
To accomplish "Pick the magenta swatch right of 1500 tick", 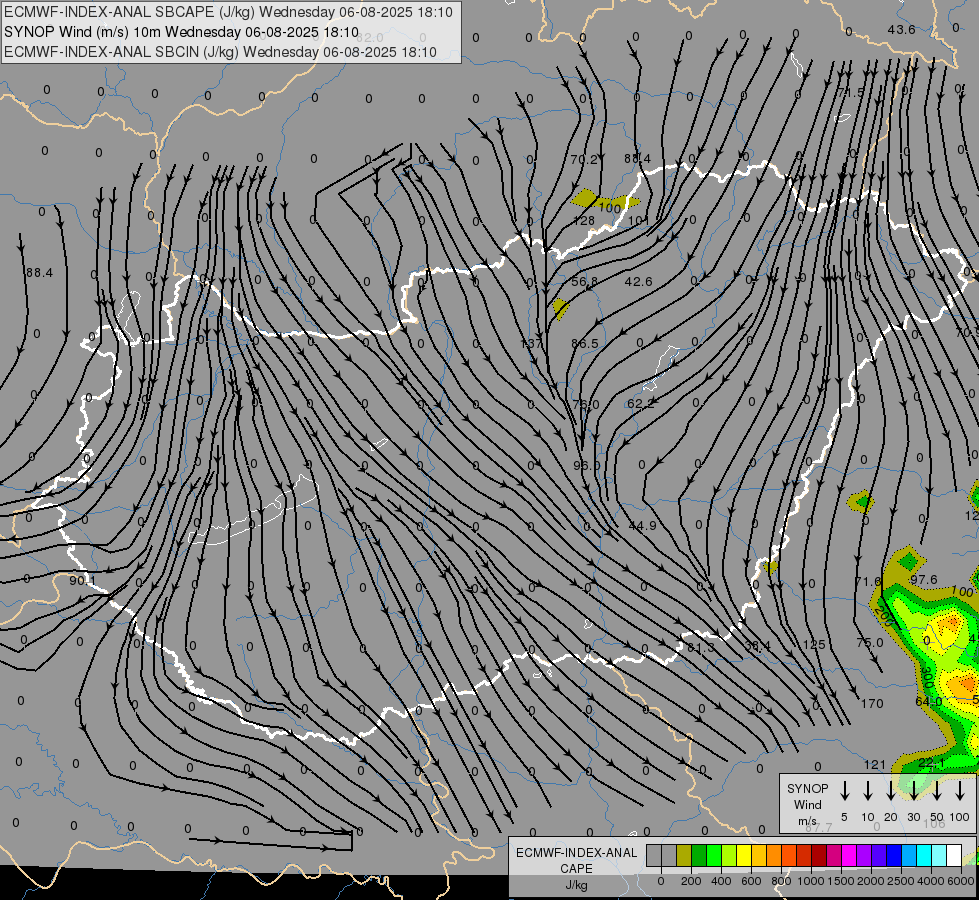I will tap(849, 855).
